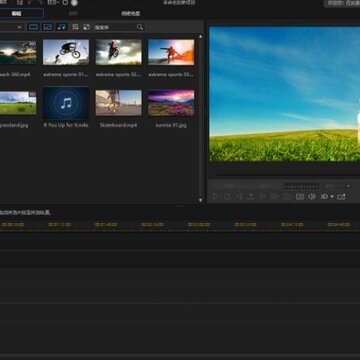360x360 pixels.
Task: Click file name sunrise 01.jpg
Action: point(171,125)
